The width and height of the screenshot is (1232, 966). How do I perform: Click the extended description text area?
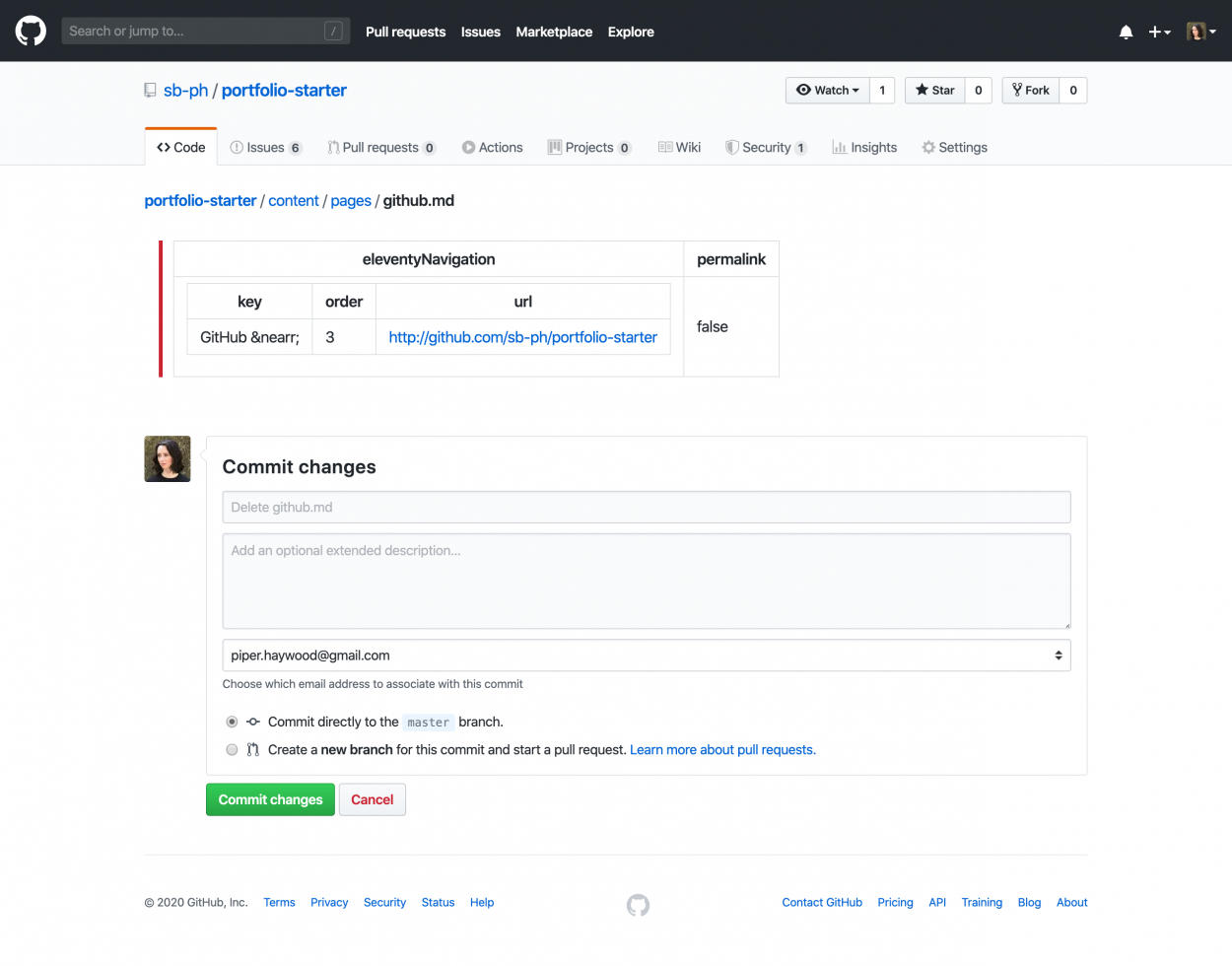point(647,582)
